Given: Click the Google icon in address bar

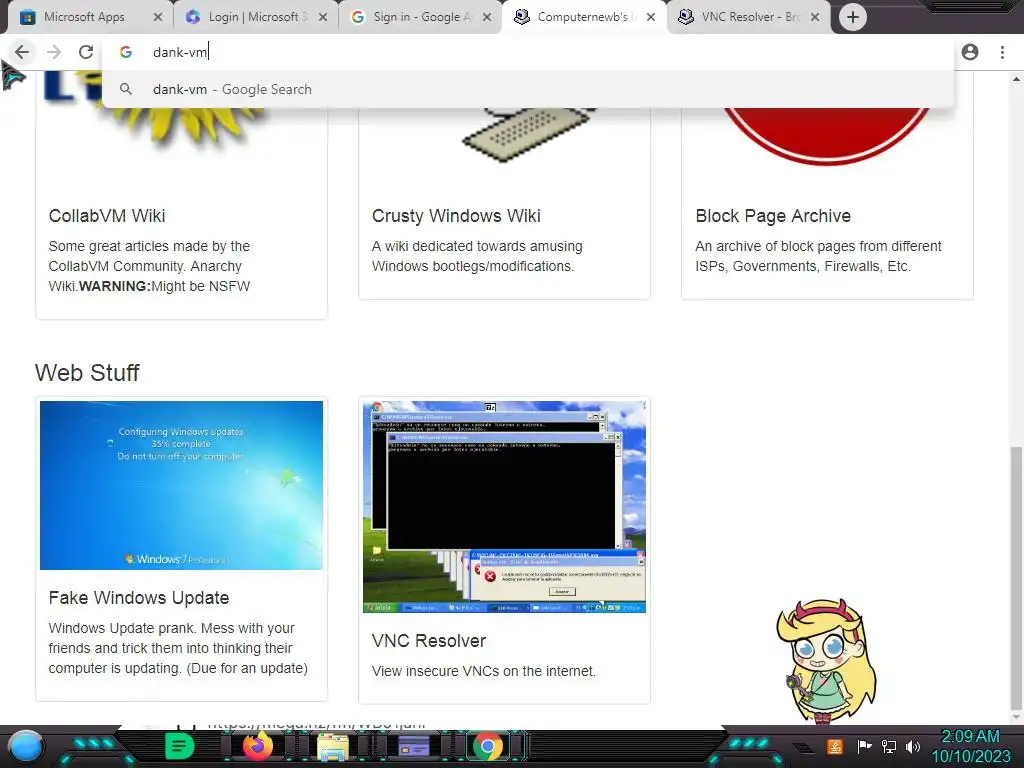Looking at the screenshot, I should (126, 52).
